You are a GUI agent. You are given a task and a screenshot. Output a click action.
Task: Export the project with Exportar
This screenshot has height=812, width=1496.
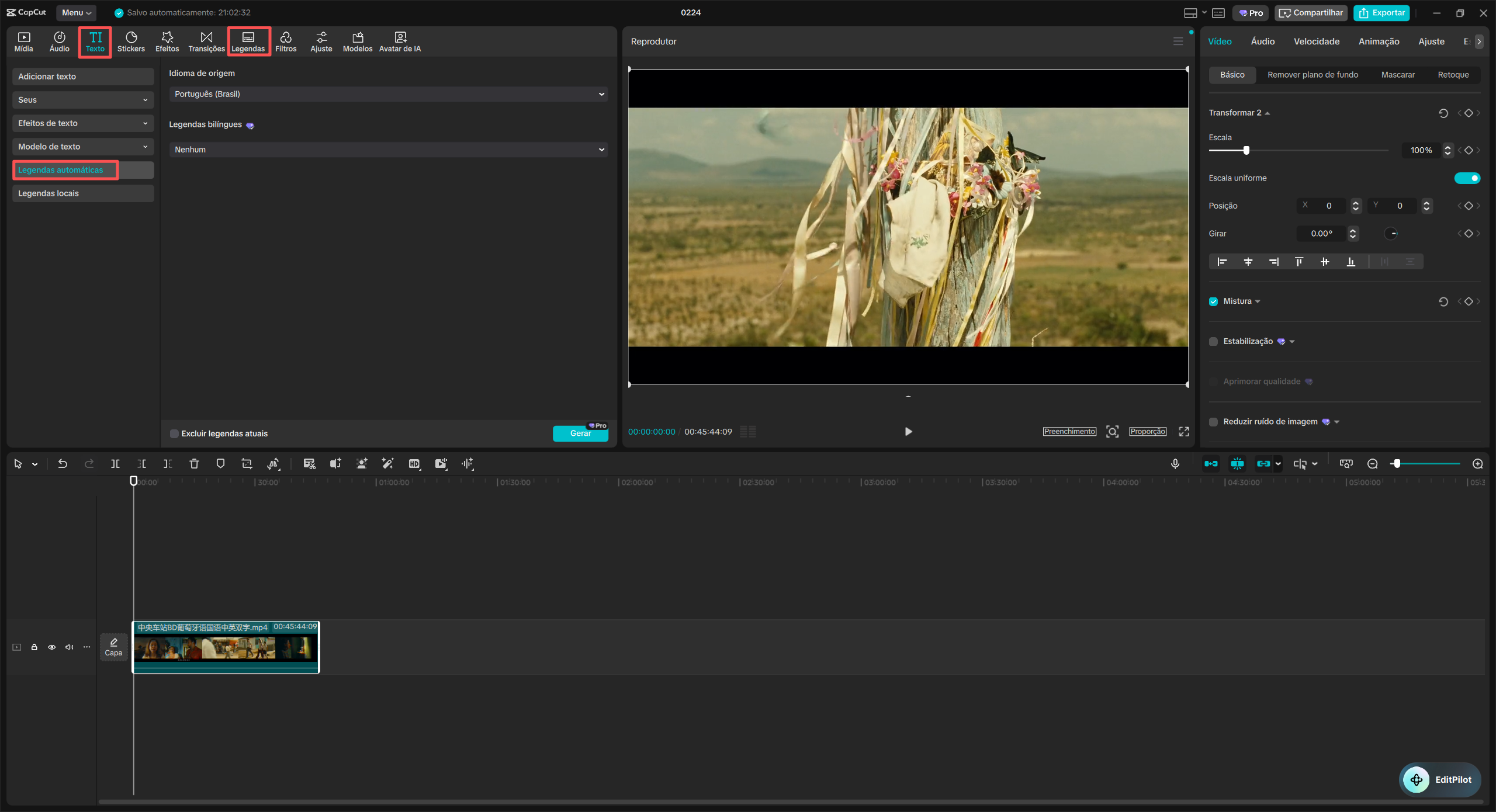(1381, 12)
